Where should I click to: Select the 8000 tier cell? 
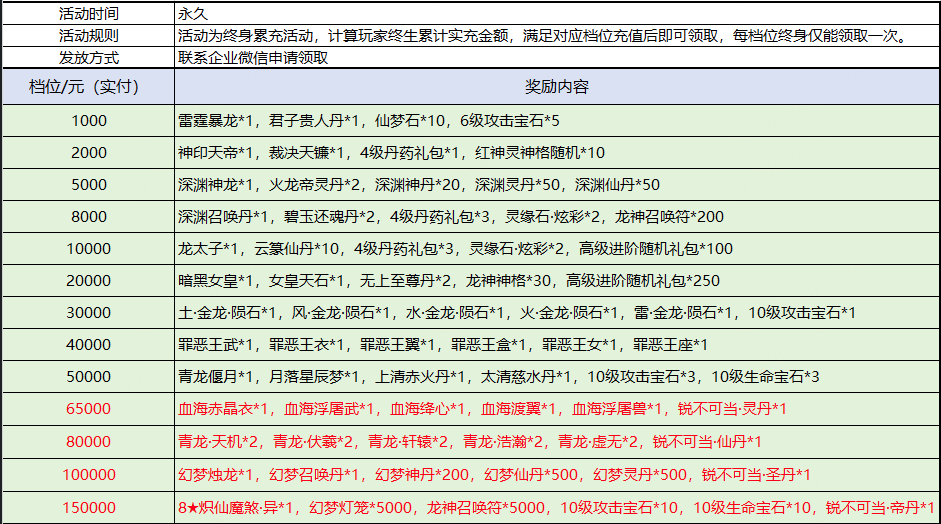click(89, 216)
